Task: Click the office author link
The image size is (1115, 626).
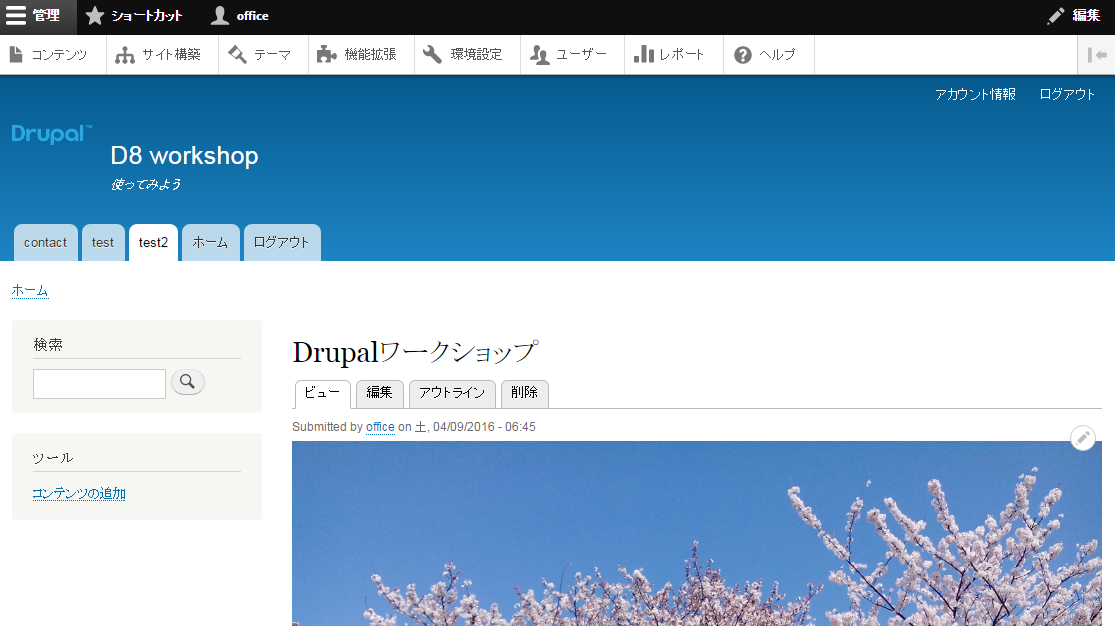Action: pyautogui.click(x=380, y=427)
